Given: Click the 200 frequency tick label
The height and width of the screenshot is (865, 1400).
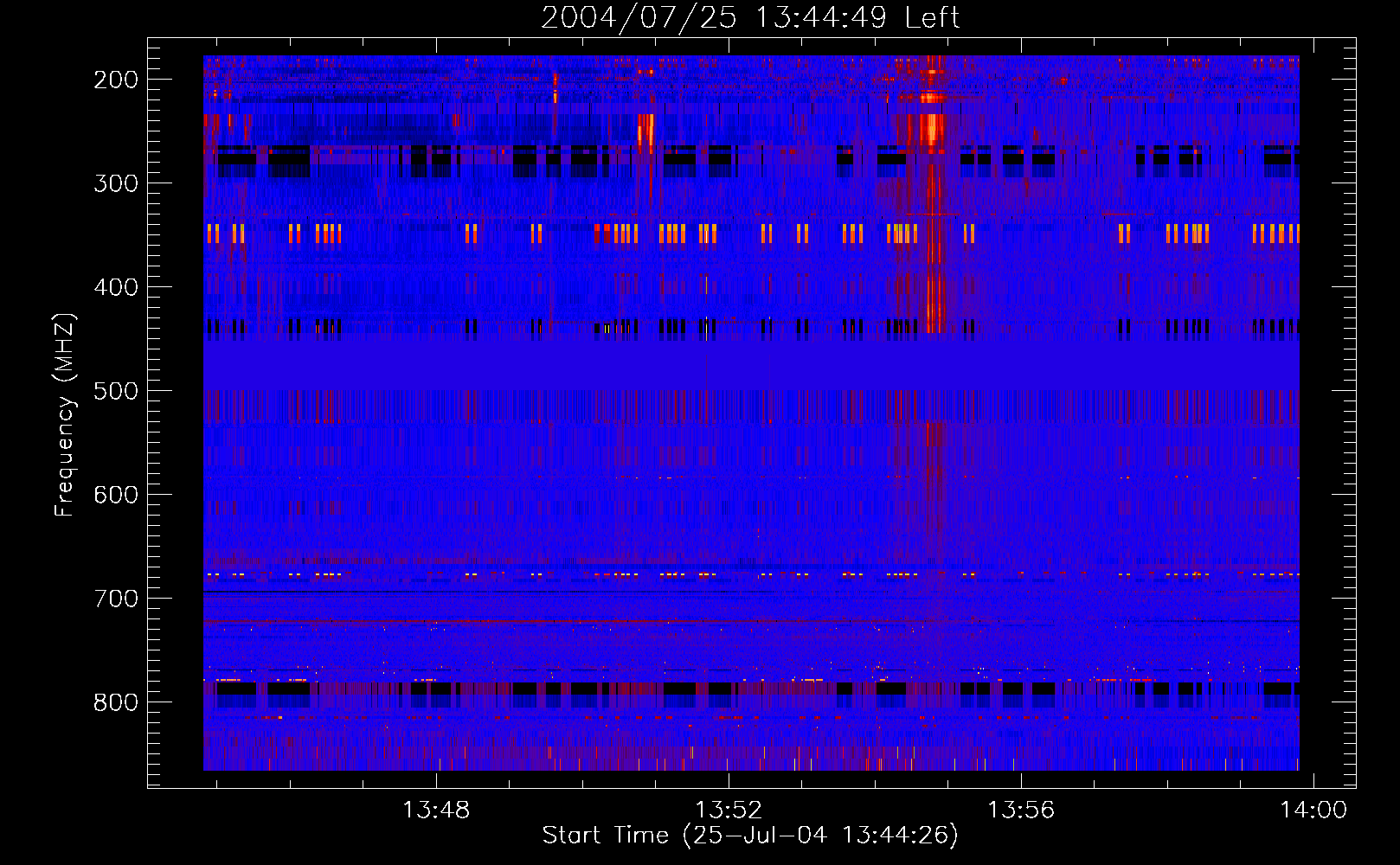Looking at the screenshot, I should (116, 80).
